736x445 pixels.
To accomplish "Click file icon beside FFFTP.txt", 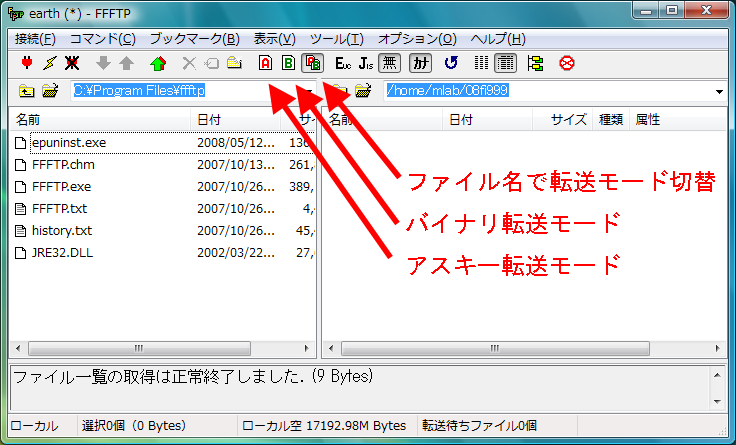I will coord(20,208).
